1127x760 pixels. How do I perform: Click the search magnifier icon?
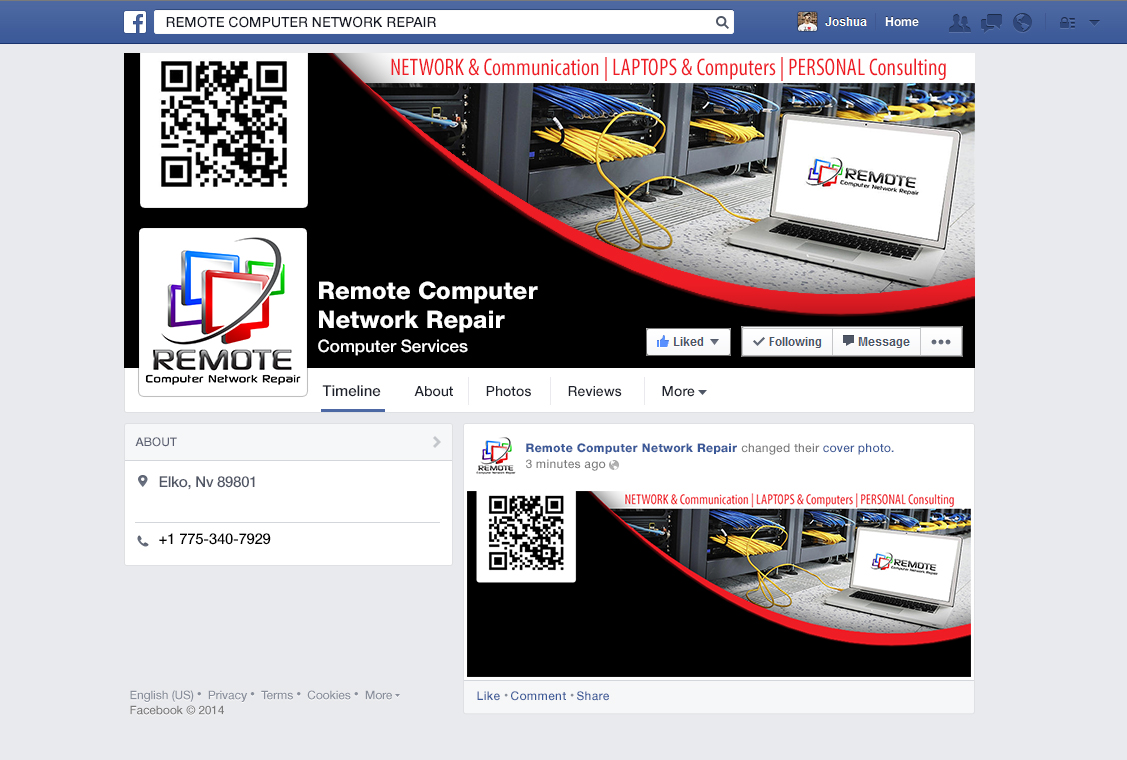click(x=722, y=22)
